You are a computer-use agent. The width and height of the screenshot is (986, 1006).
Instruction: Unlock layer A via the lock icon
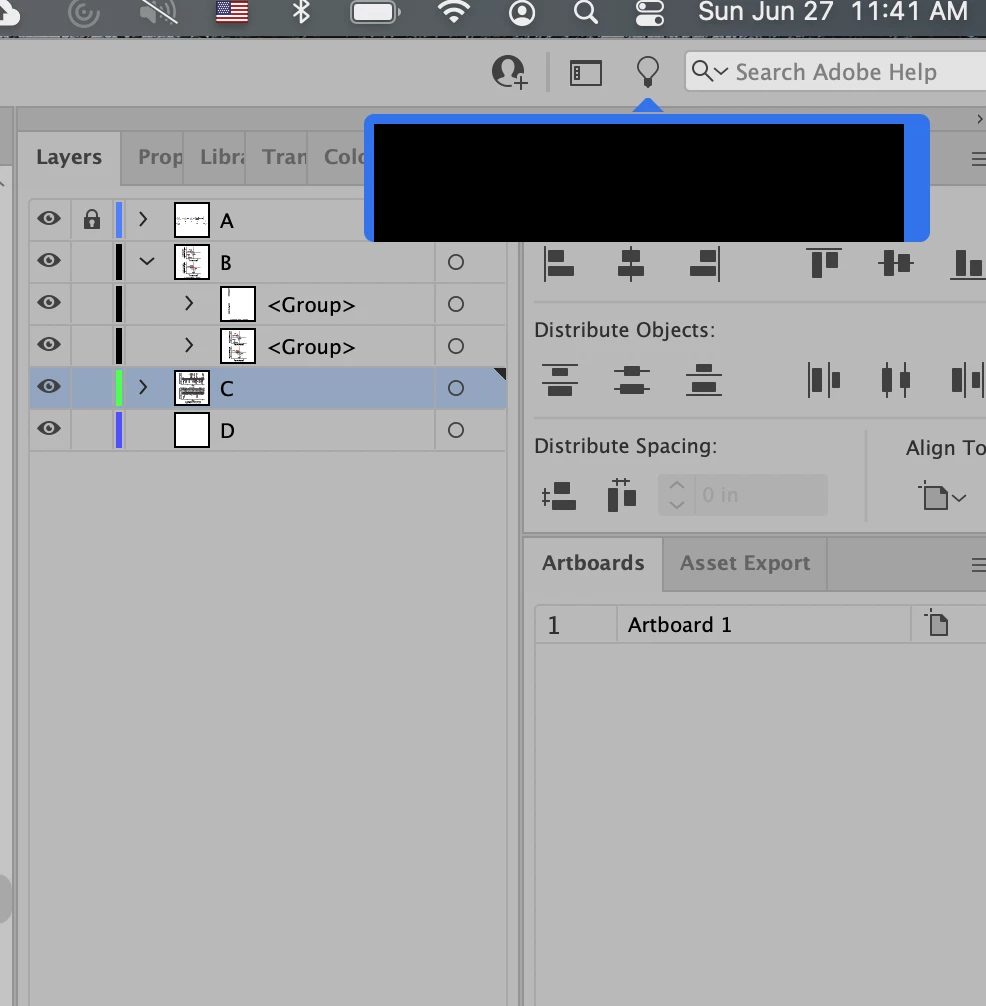point(92,219)
